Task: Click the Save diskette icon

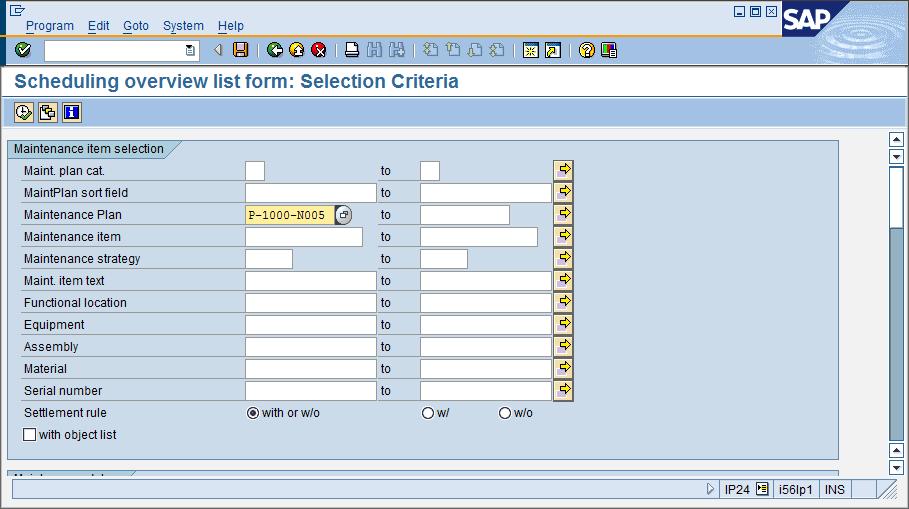Action: (241, 50)
